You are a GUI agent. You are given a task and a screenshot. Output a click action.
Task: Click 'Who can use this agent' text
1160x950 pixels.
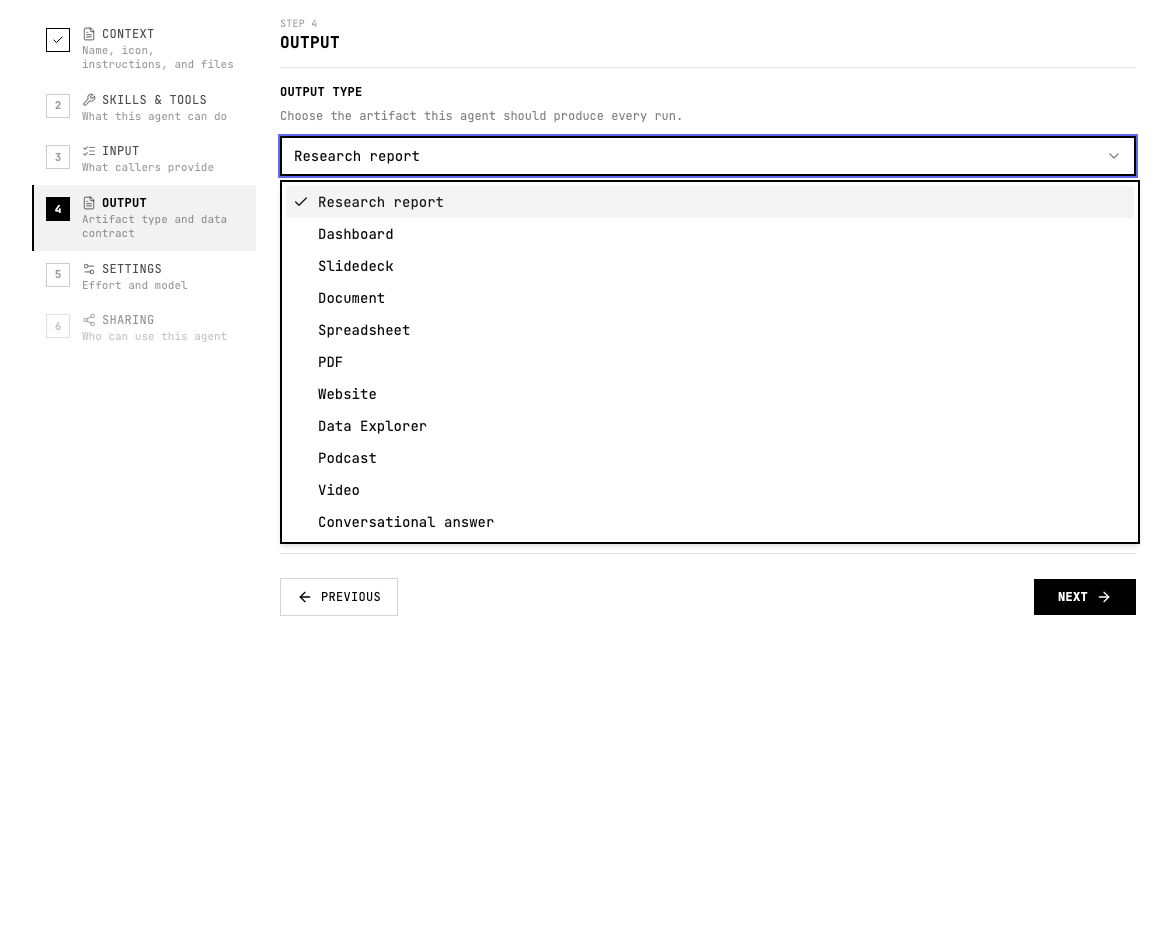(x=155, y=337)
